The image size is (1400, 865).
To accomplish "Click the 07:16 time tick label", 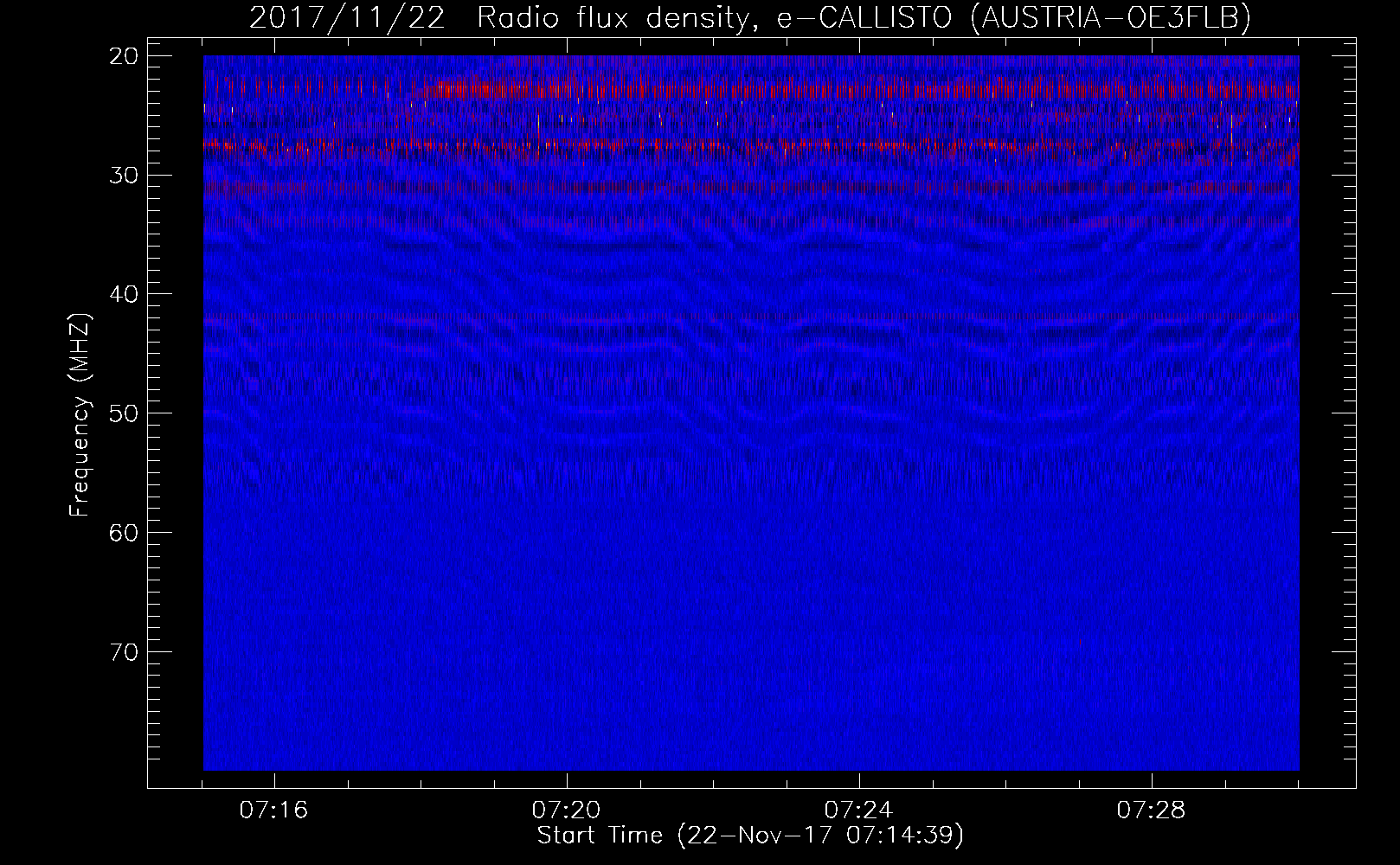I will pos(274,811).
